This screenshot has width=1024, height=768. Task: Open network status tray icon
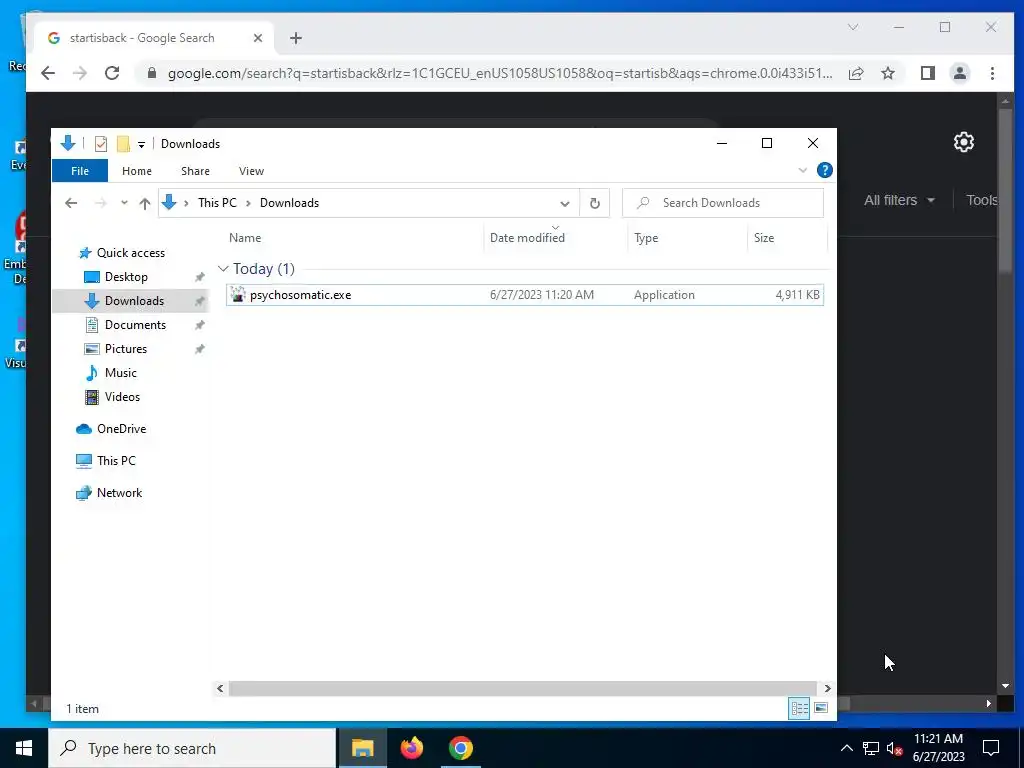pyautogui.click(x=871, y=748)
